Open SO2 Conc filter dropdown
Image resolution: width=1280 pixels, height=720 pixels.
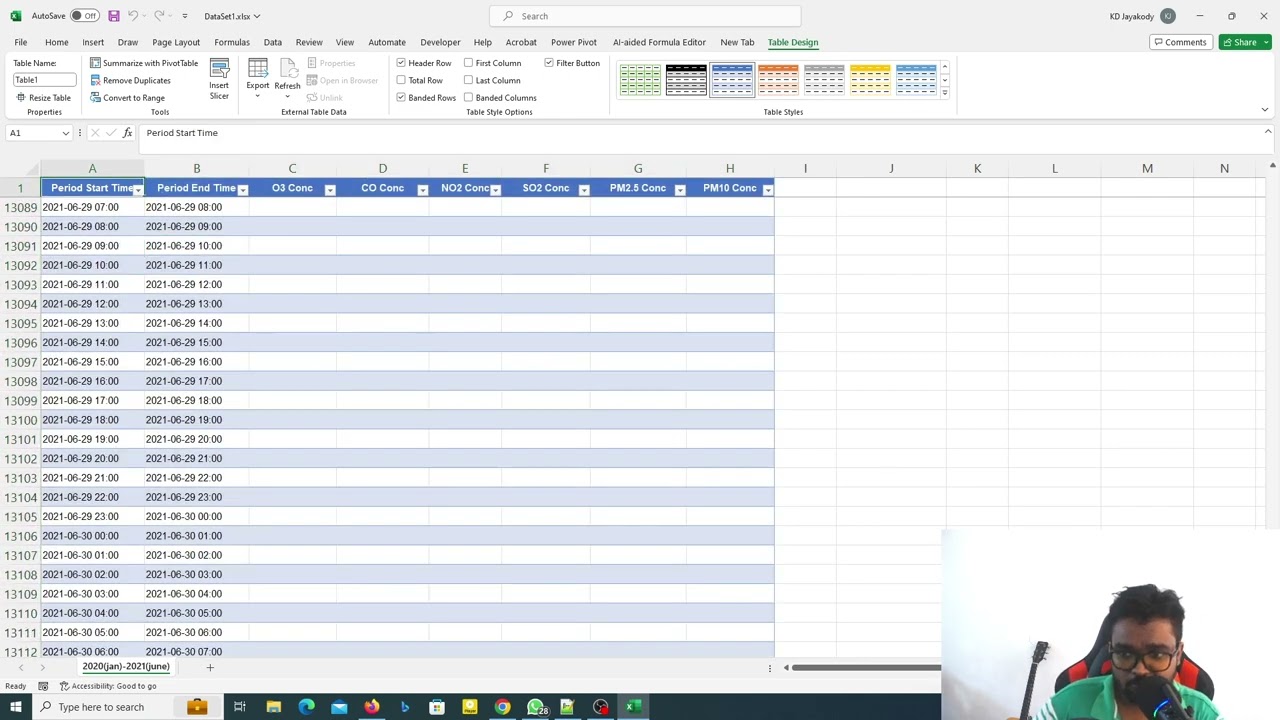(584, 189)
